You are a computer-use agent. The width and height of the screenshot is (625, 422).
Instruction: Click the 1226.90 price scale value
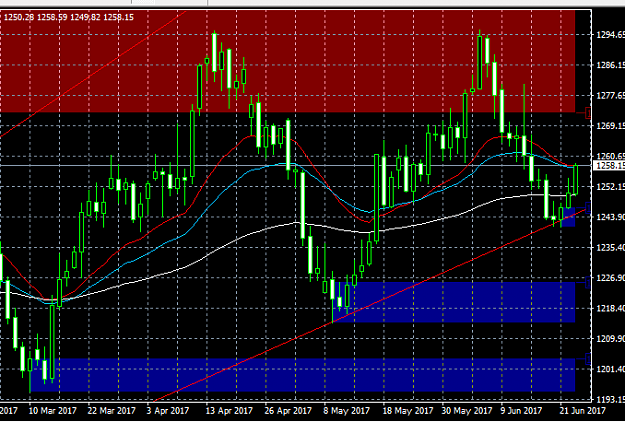pyautogui.click(x=610, y=278)
